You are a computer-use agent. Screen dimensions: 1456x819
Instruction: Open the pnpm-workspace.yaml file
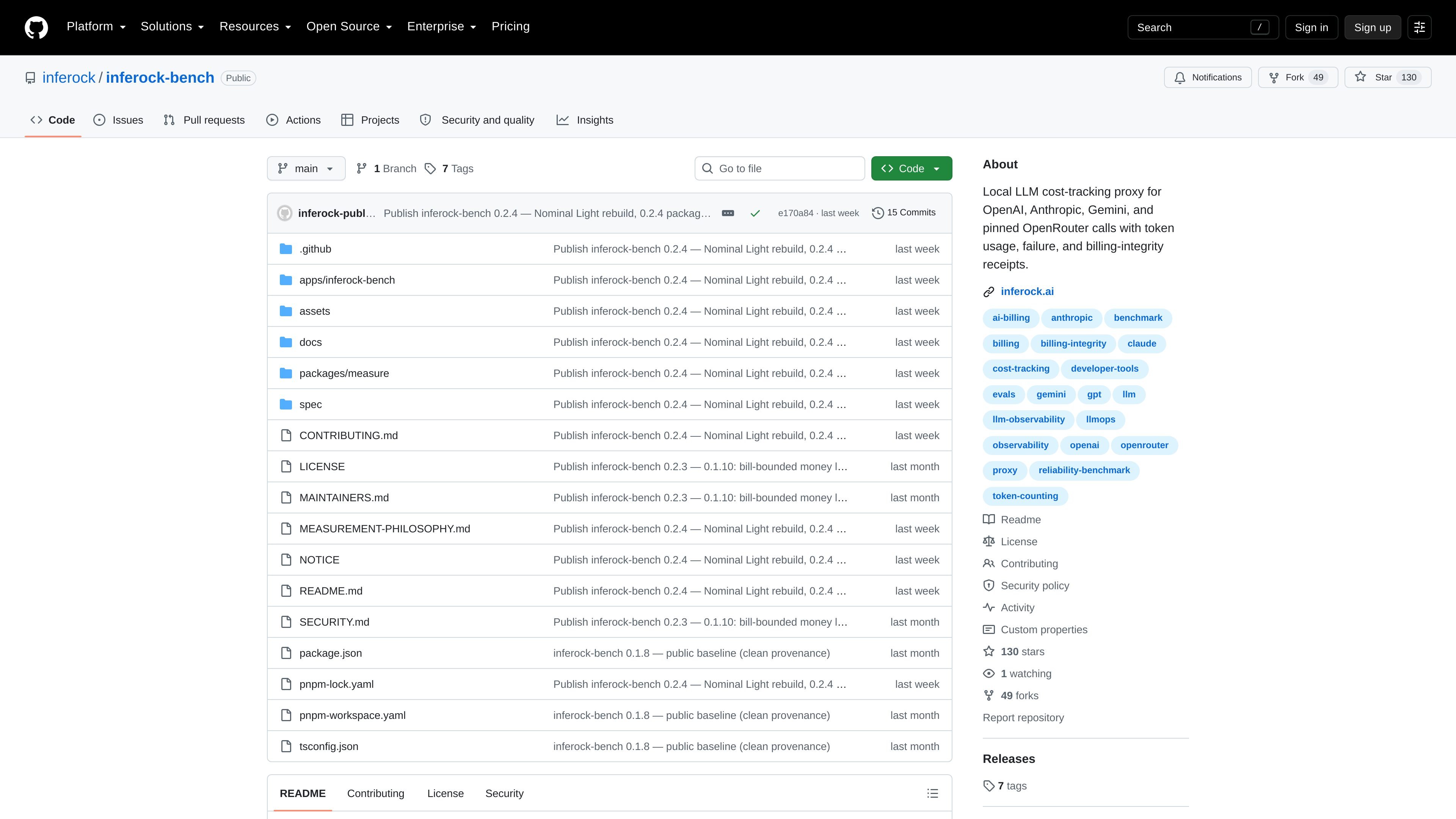(x=352, y=715)
